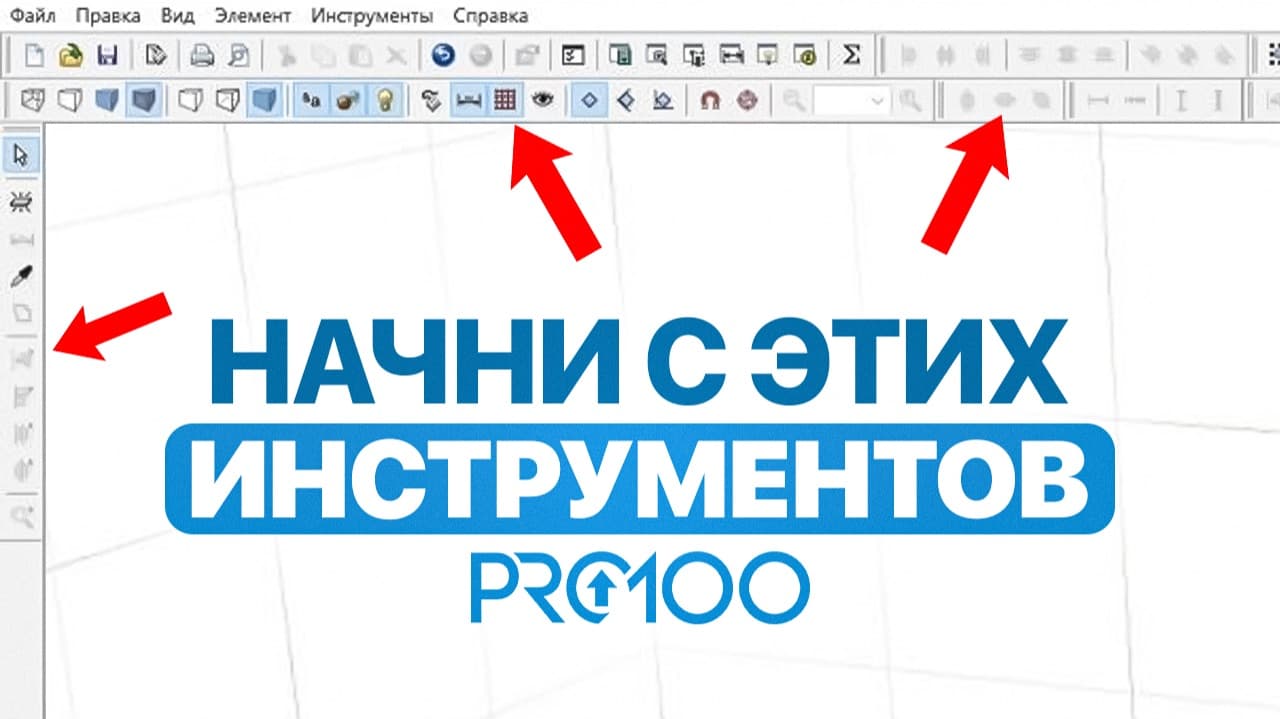
Task: Click the greyed-out shape tool below the eyedropper
Action: click(x=21, y=313)
